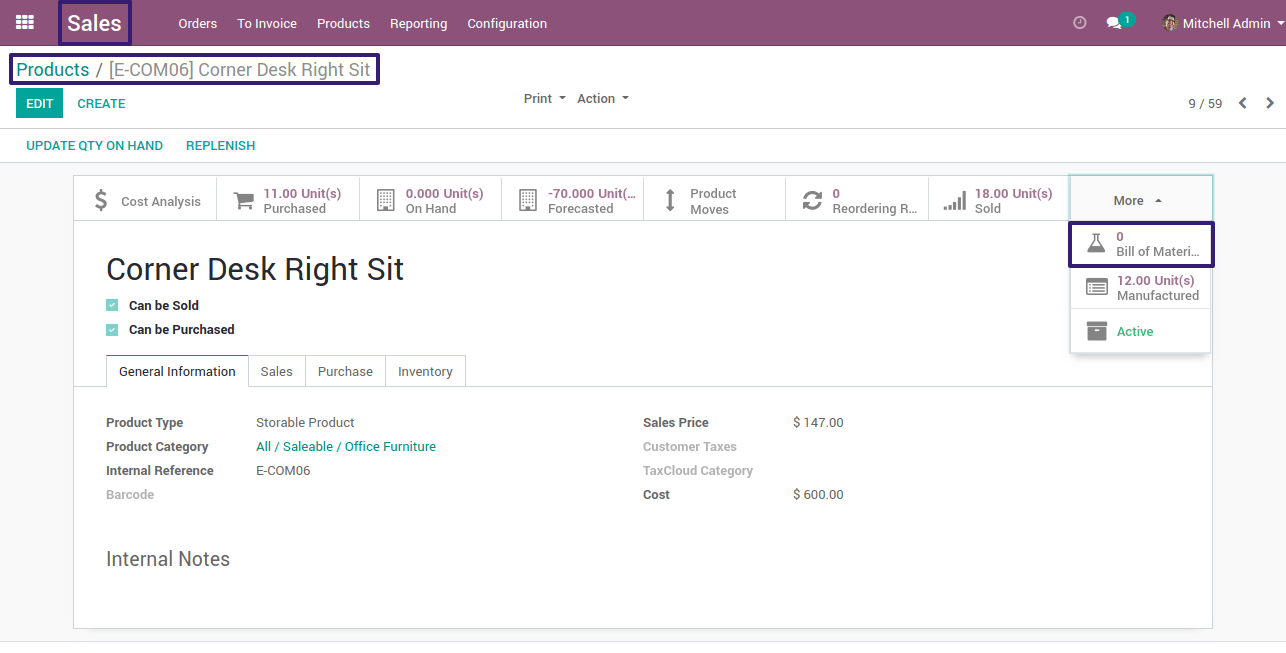Click the Products breadcrumb link

click(x=53, y=70)
